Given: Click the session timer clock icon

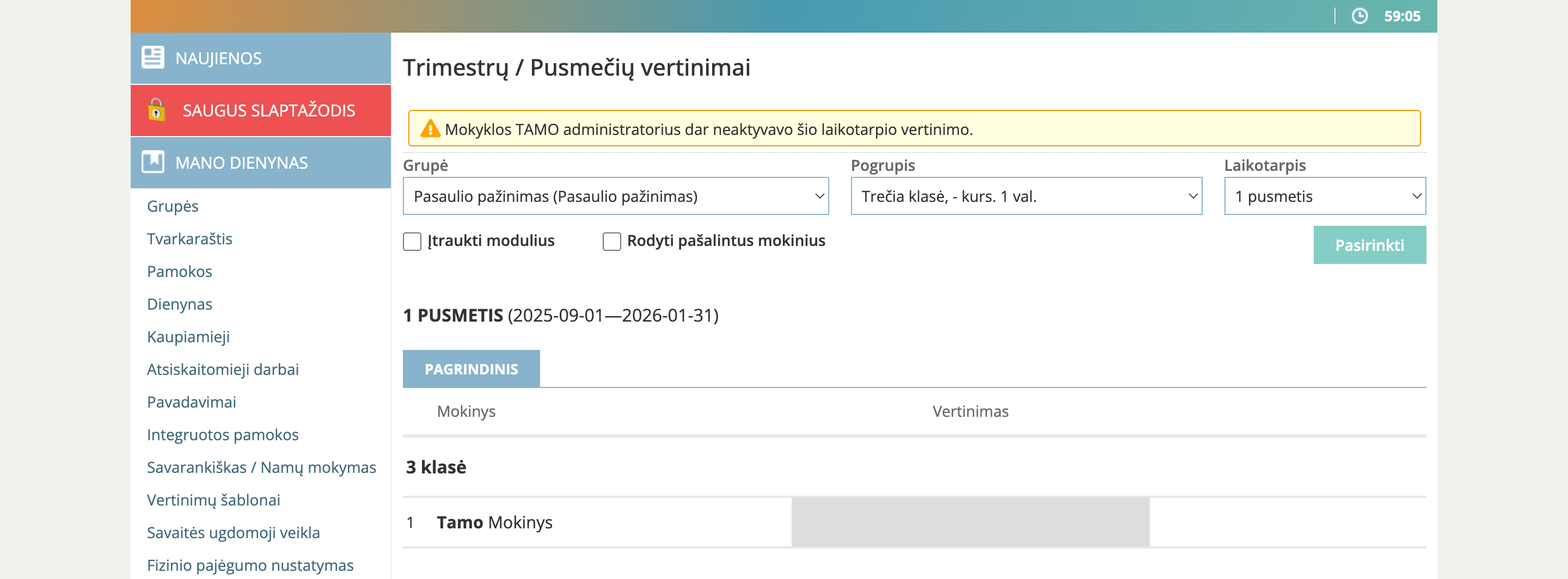Looking at the screenshot, I should [1359, 16].
